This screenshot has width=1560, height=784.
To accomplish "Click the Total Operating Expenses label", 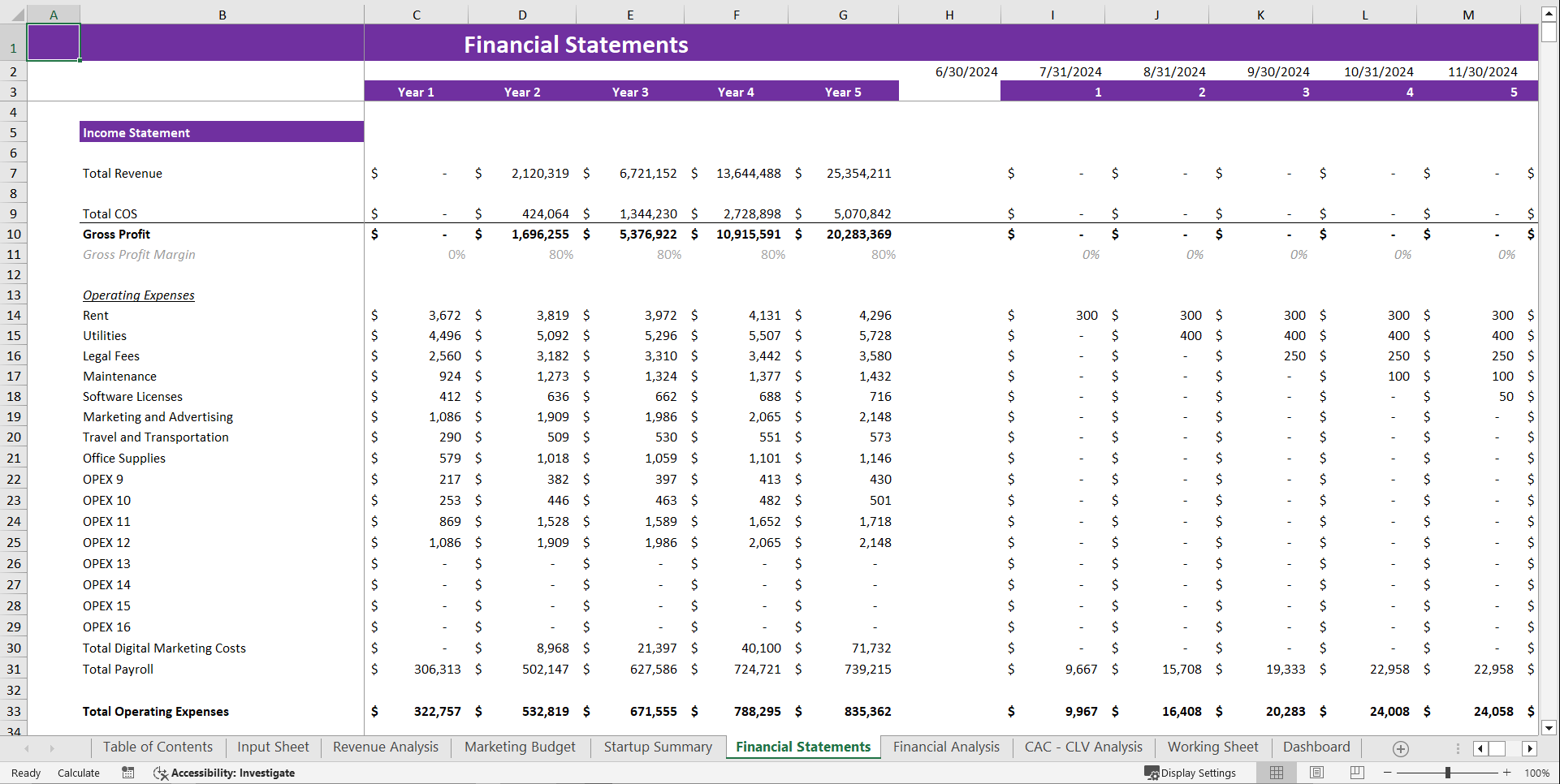I will click(x=155, y=711).
